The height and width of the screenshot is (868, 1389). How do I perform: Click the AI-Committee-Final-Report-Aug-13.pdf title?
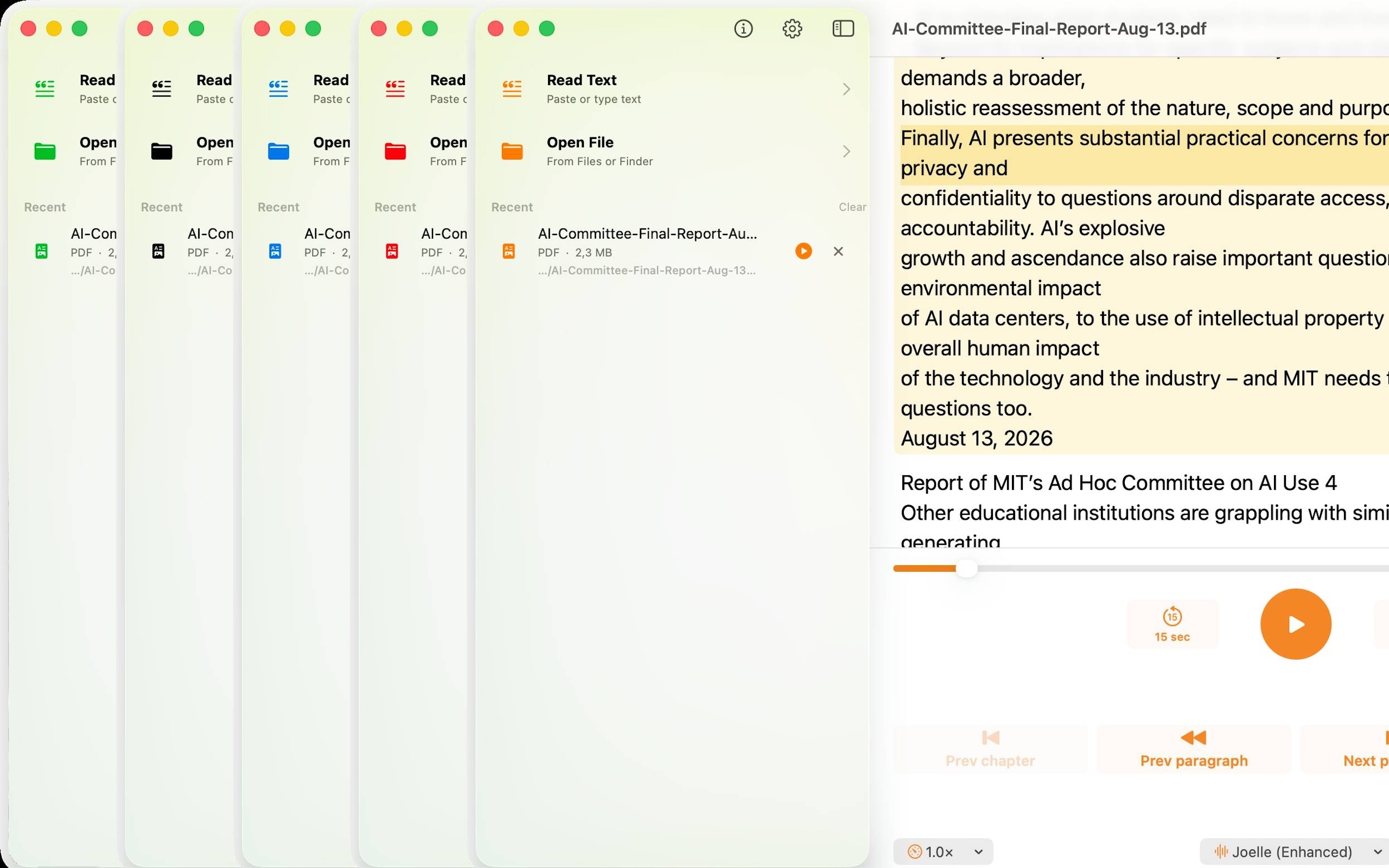(x=1049, y=29)
